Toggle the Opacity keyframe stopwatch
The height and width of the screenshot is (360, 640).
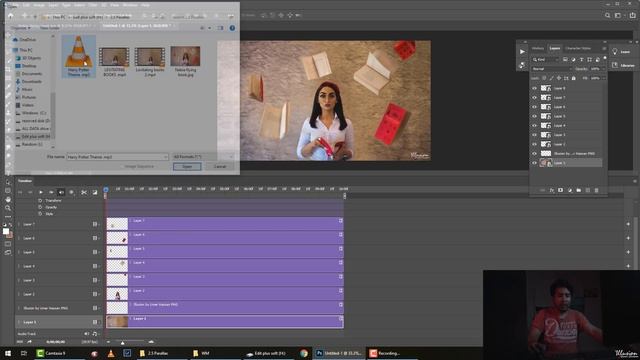[40, 207]
